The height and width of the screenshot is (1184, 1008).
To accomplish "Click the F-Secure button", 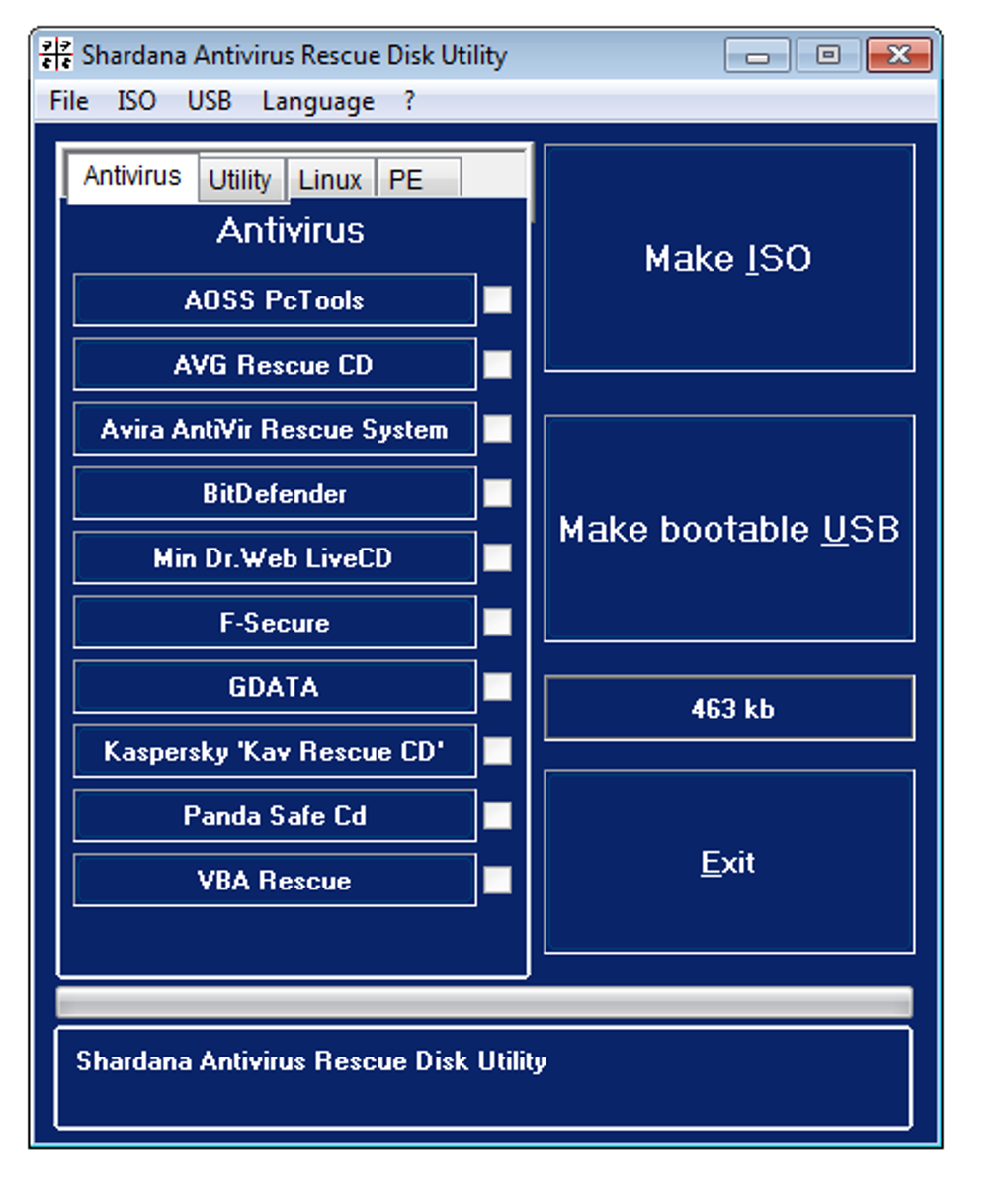I will (x=275, y=623).
